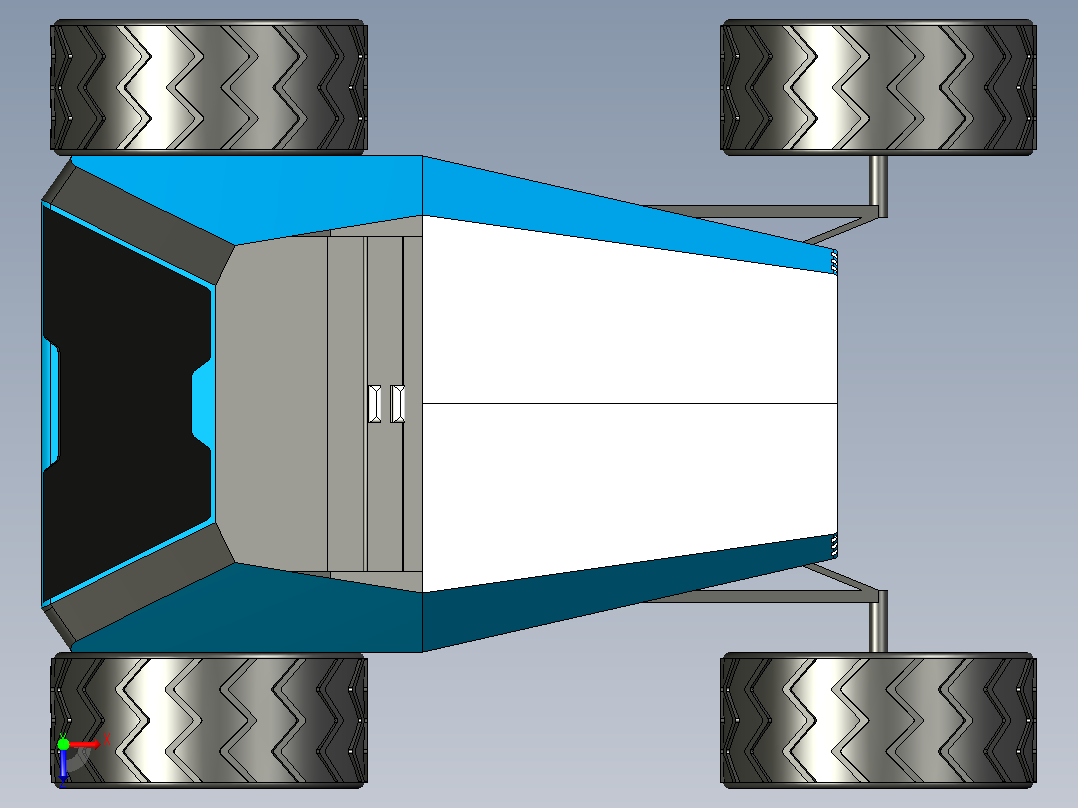Screen dimensions: 1078x808
Task: Select the upper-left tire
Action: [209, 86]
